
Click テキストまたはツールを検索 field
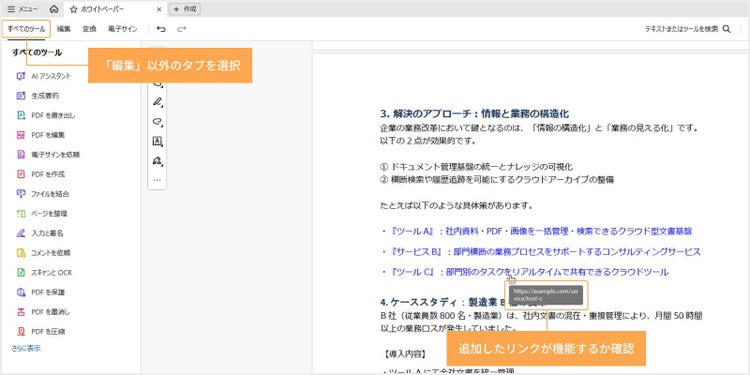click(681, 29)
